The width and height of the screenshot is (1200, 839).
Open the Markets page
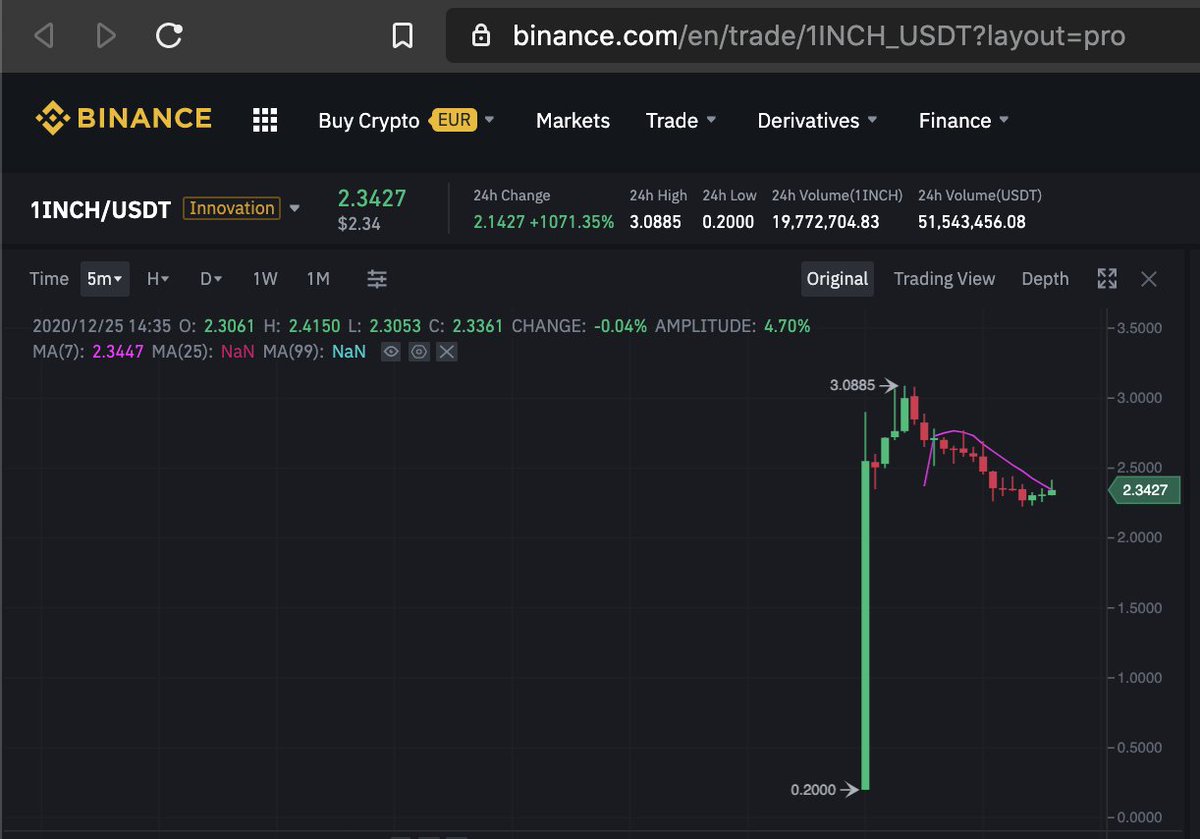click(573, 120)
